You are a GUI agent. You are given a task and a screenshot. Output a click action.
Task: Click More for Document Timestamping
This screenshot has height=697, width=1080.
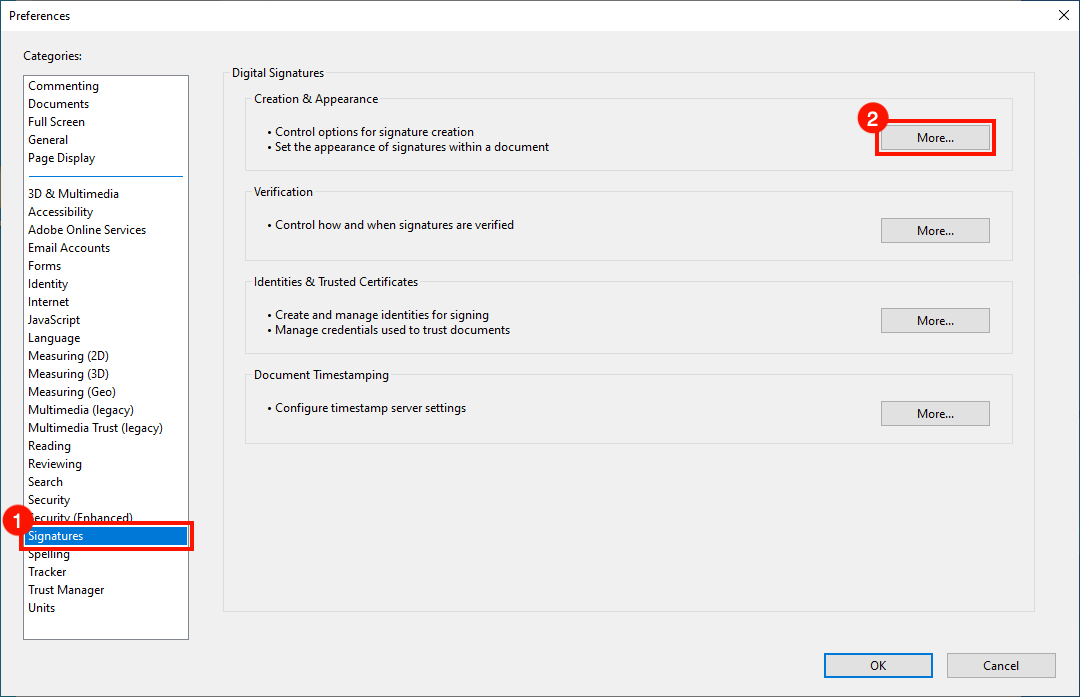point(935,414)
